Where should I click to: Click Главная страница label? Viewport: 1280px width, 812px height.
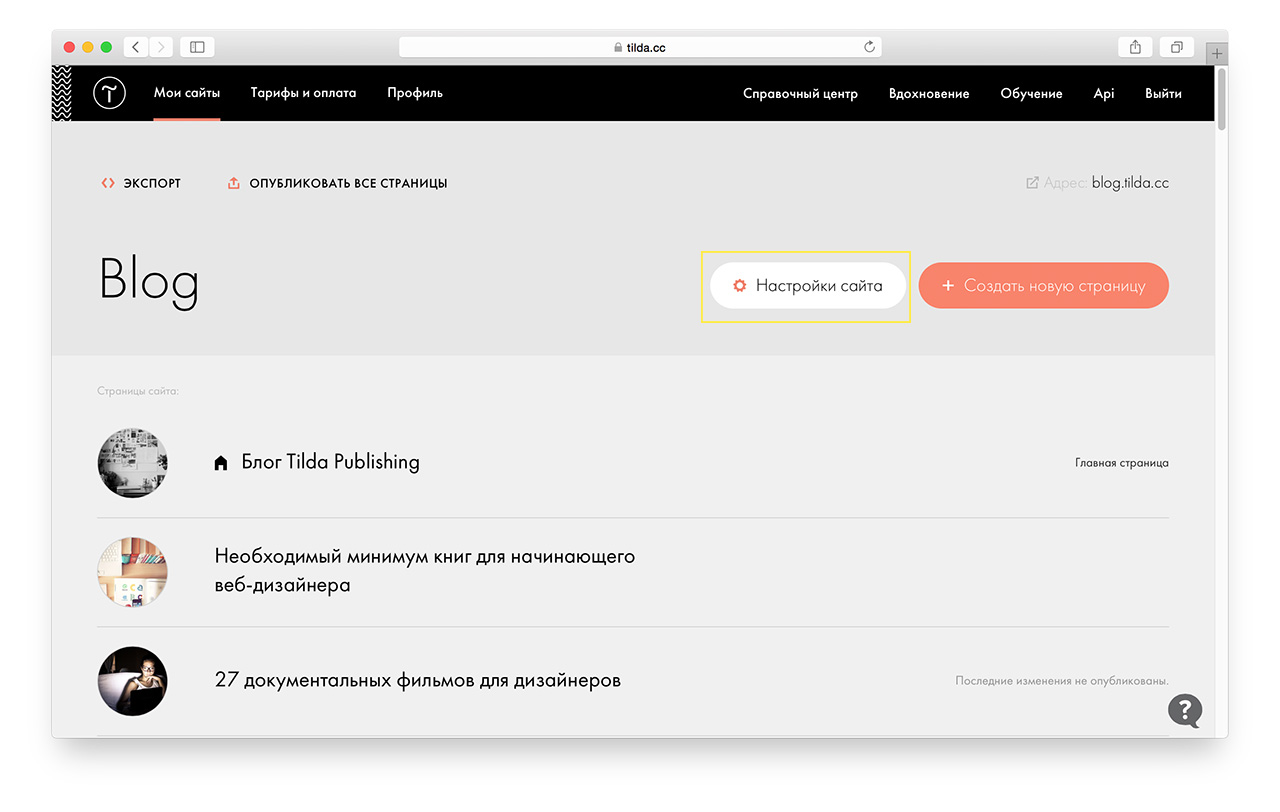point(1122,463)
